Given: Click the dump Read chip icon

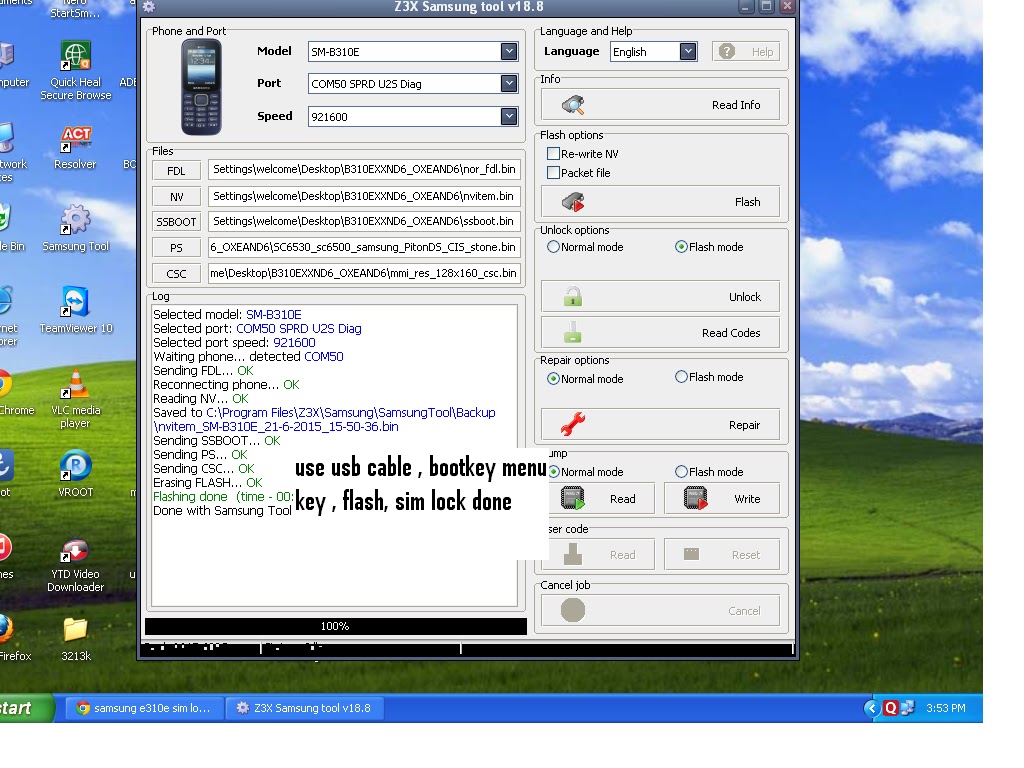Looking at the screenshot, I should click(x=573, y=498).
